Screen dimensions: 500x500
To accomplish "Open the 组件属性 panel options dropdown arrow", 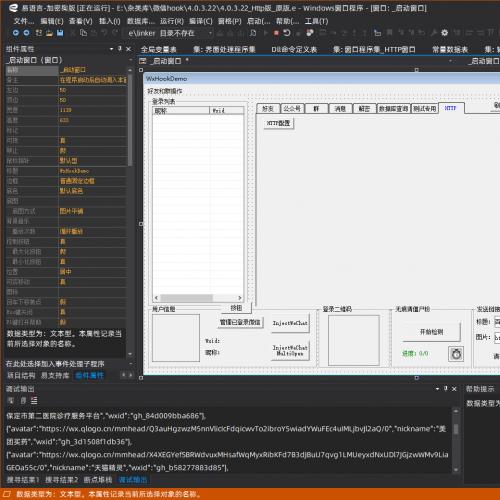I will click(111, 49).
